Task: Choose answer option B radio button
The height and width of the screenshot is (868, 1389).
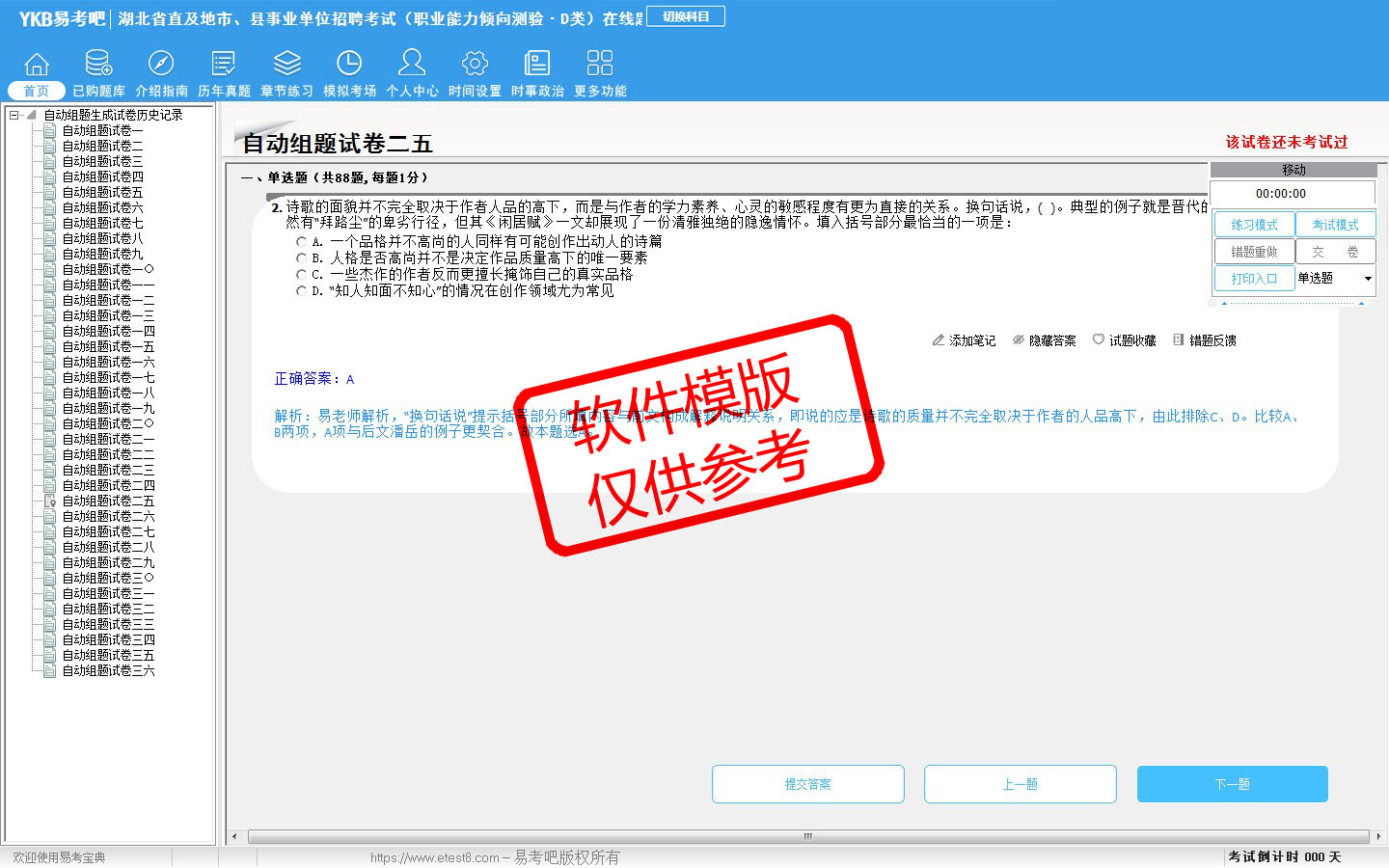Action: tap(301, 258)
